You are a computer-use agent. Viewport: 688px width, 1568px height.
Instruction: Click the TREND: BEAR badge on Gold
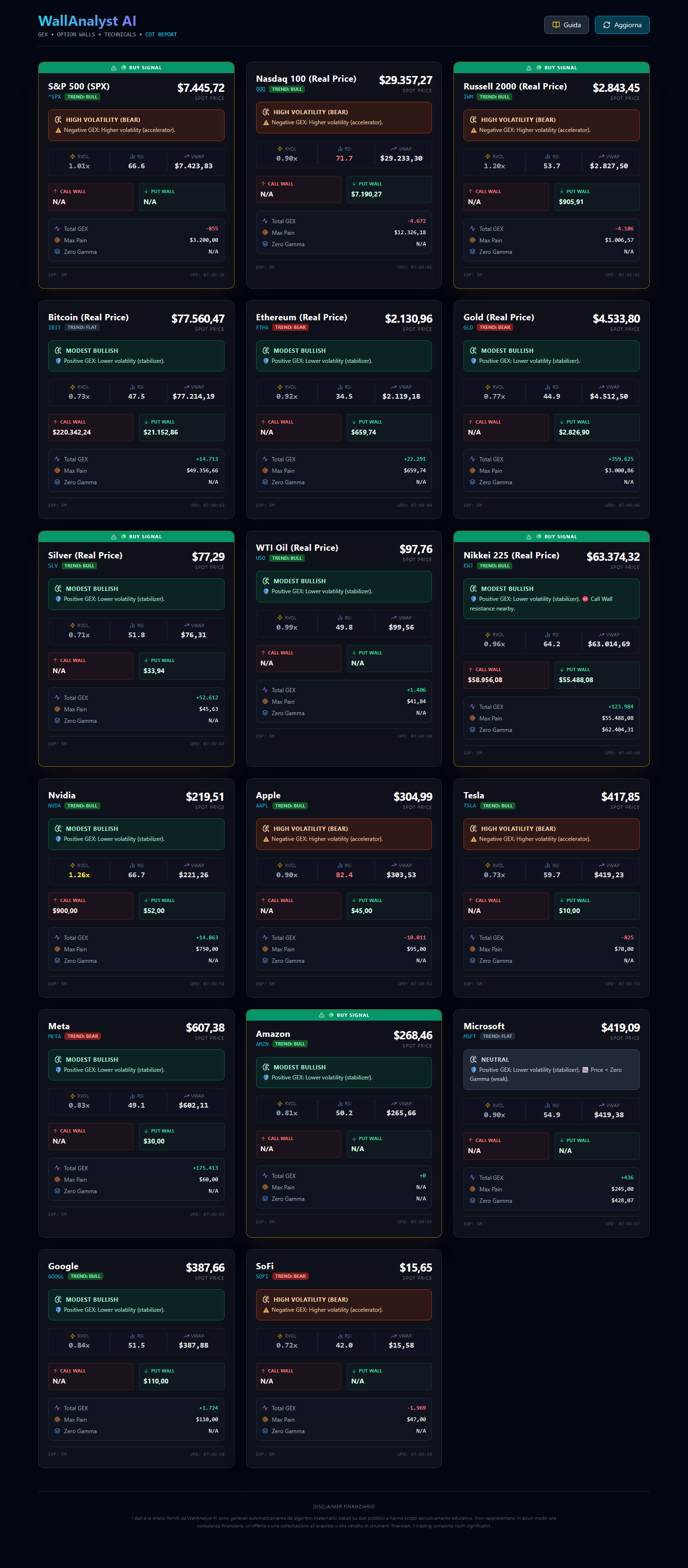tap(495, 327)
